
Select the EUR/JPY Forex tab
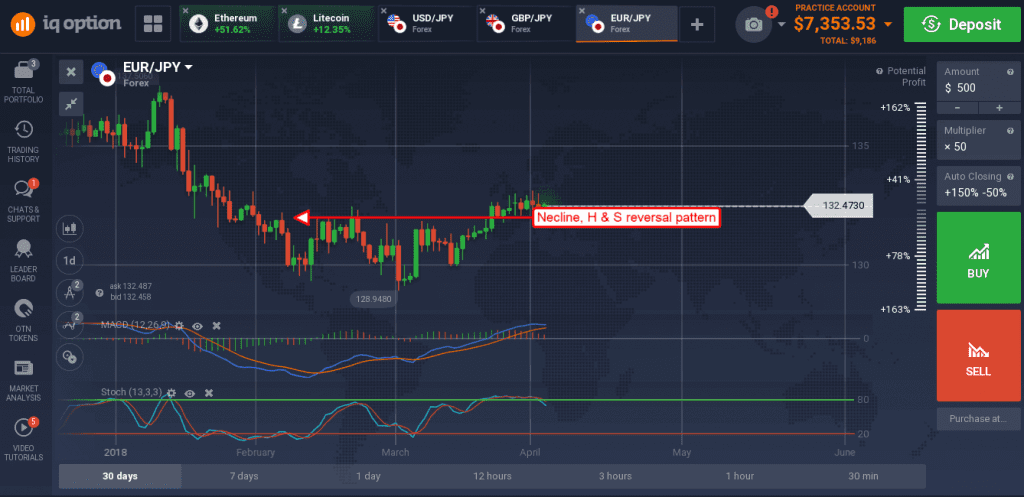pos(626,24)
